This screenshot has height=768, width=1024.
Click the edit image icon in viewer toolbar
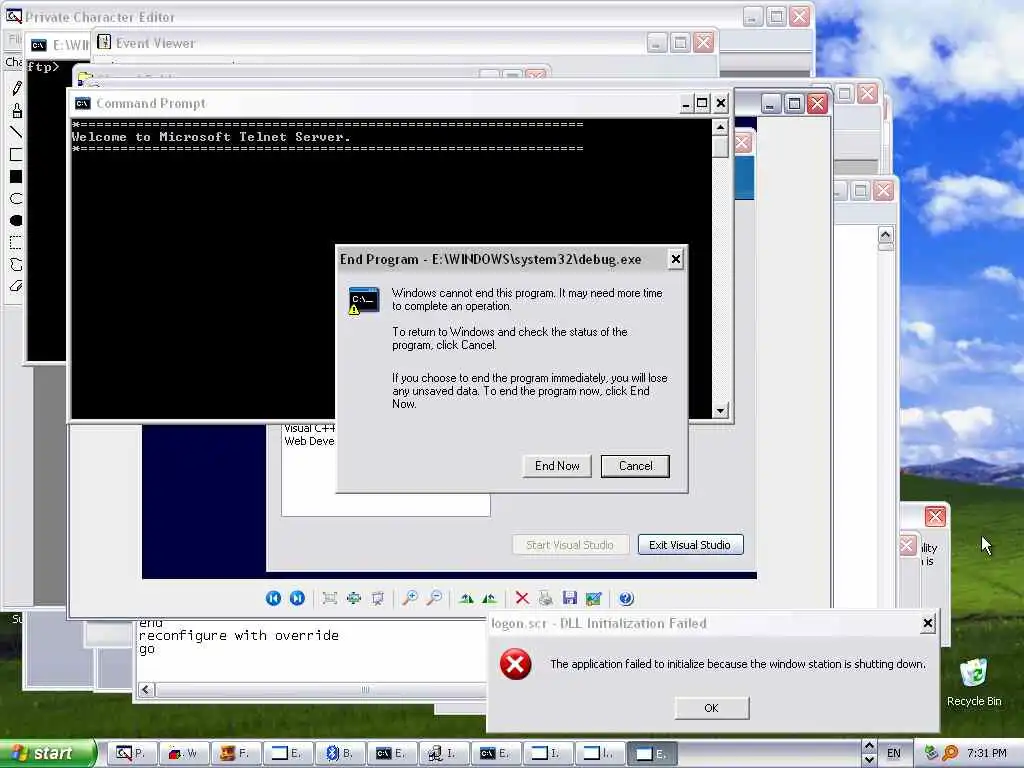pyautogui.click(x=594, y=598)
